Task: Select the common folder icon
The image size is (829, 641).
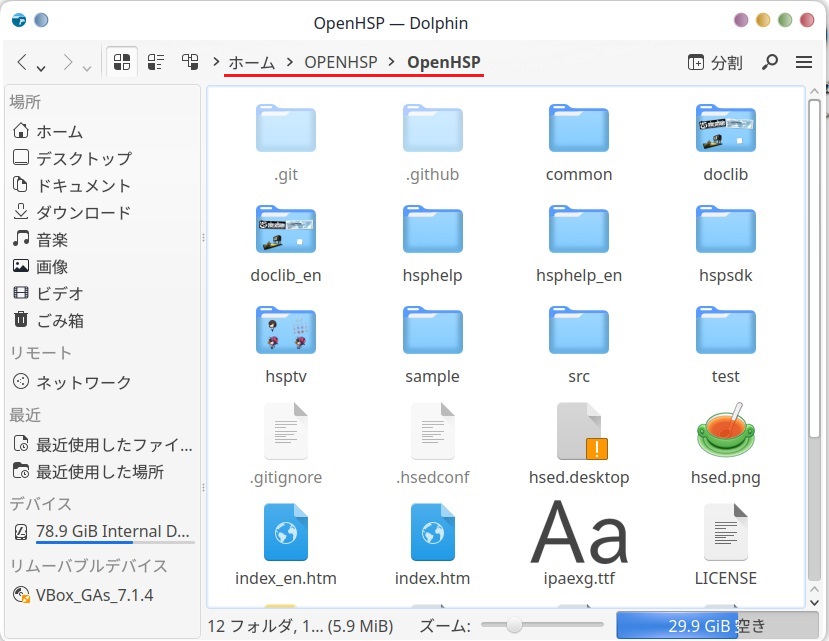Action: tap(579, 128)
